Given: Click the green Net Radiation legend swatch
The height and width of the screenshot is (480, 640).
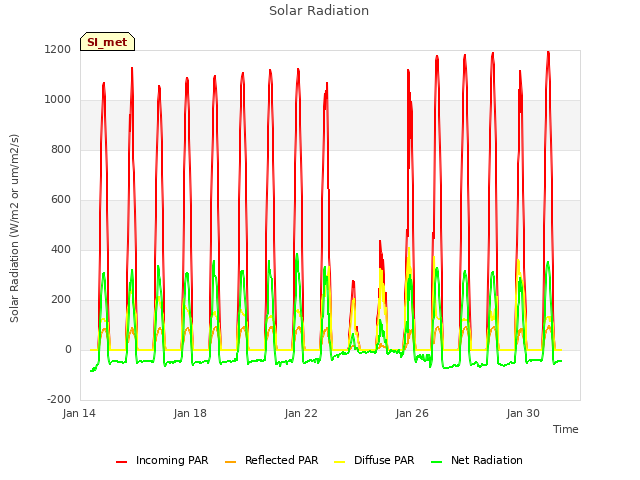Looking at the screenshot, I should coord(437,462).
